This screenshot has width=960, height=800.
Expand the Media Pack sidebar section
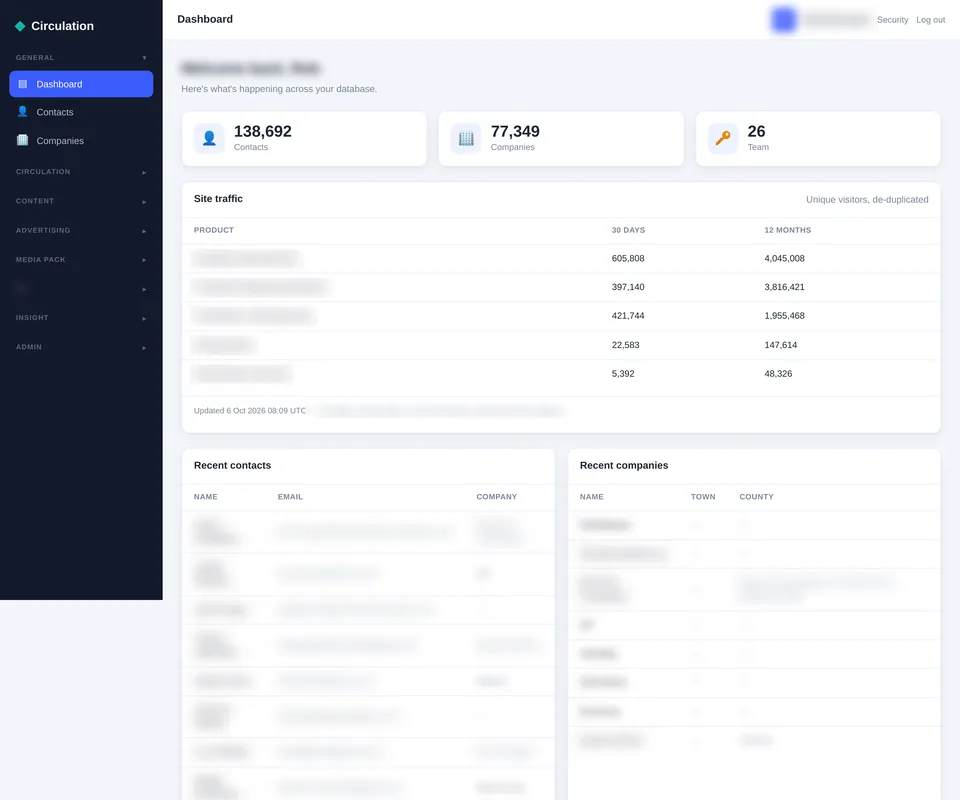click(x=81, y=260)
